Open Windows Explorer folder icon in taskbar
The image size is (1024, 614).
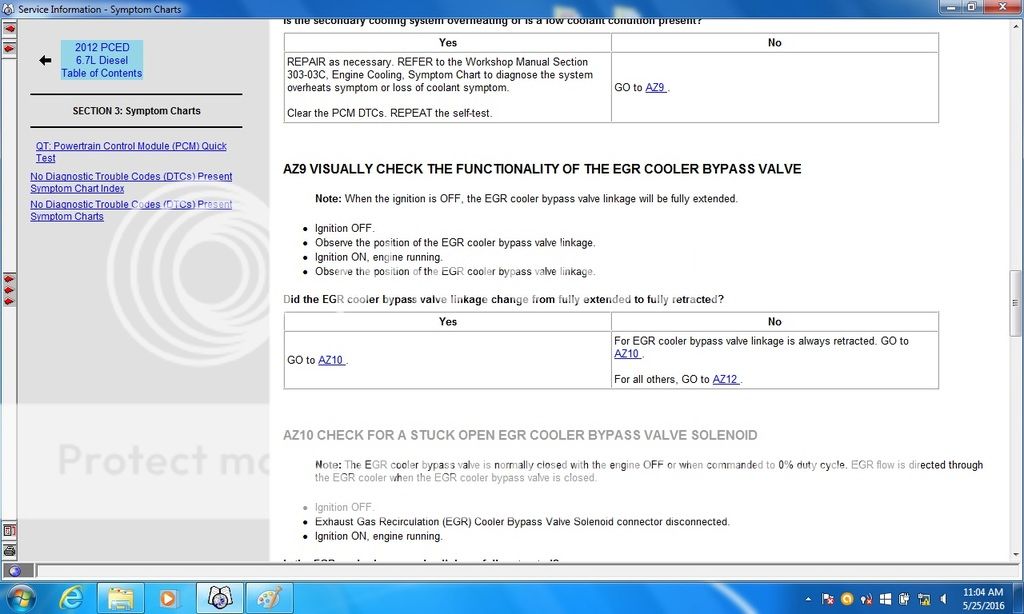click(120, 598)
